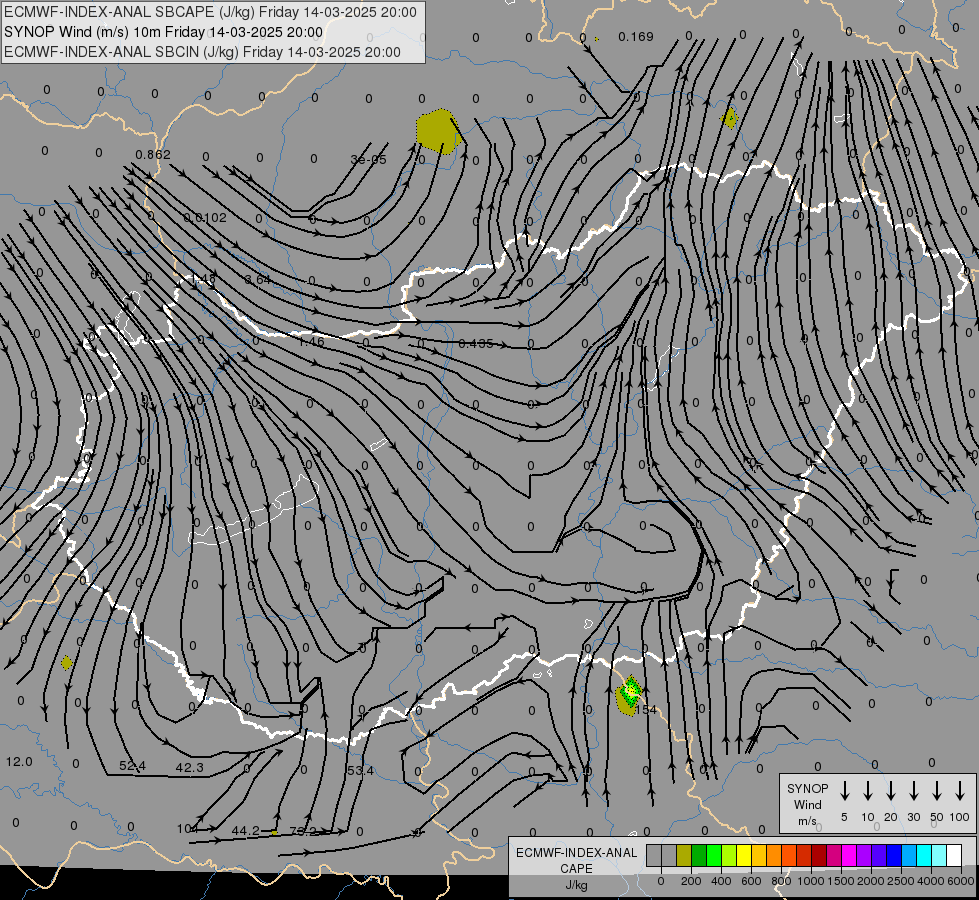The image size is (979, 900).
Task: Select the white swatch at 6000
Action: click(954, 856)
